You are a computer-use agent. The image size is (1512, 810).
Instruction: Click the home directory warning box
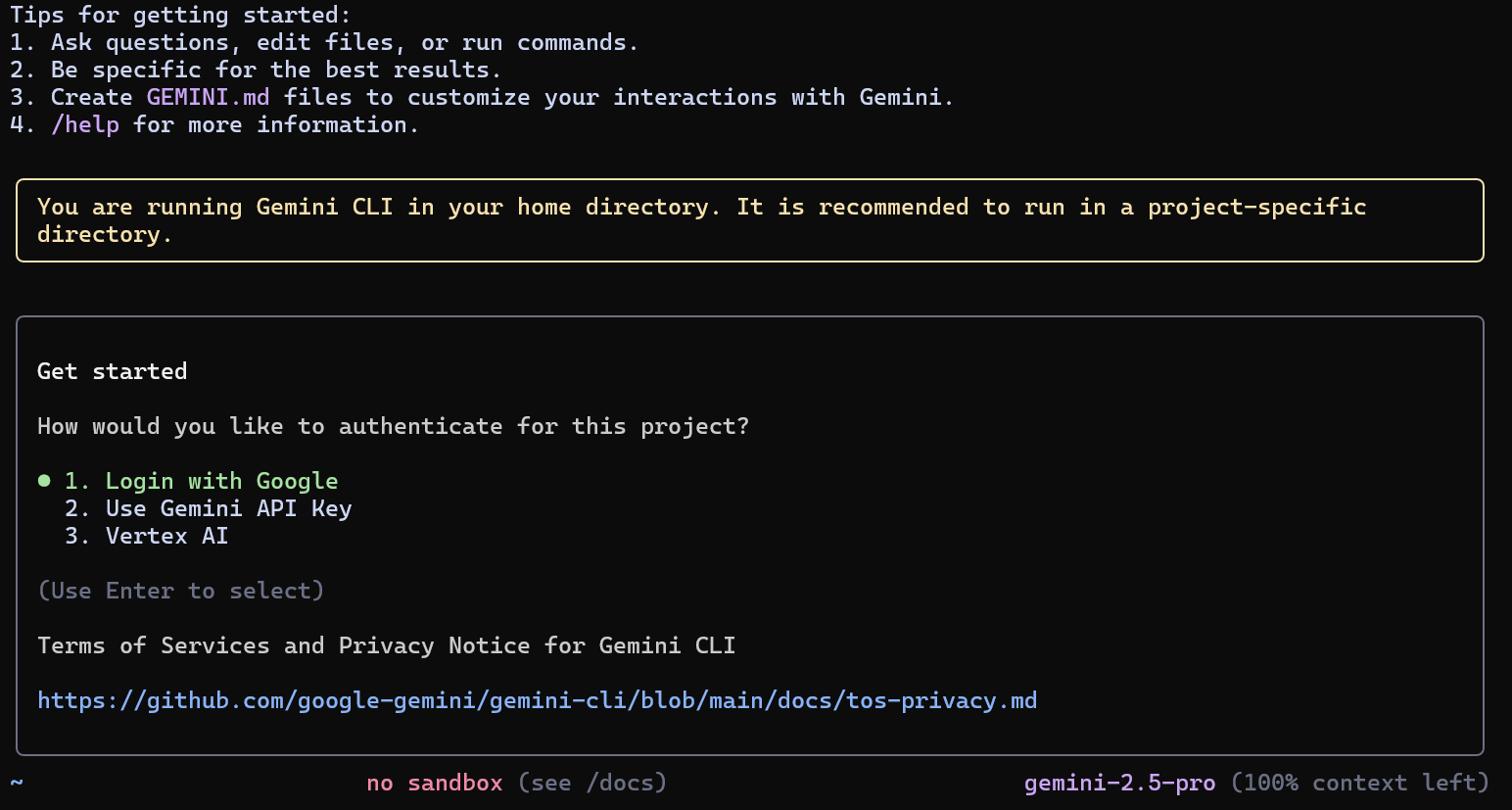(750, 220)
